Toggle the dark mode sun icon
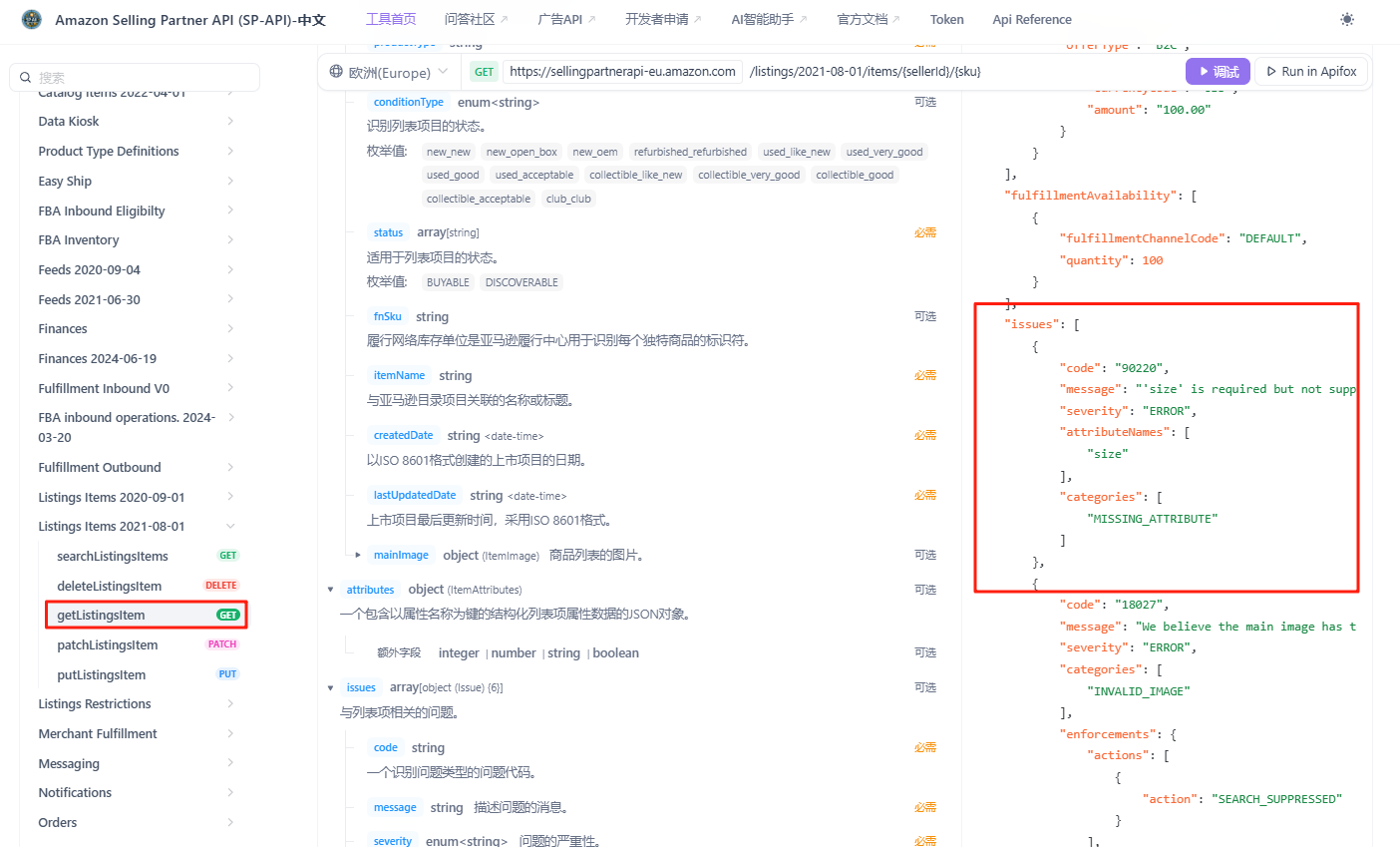This screenshot has width=1400, height=847. (x=1347, y=19)
